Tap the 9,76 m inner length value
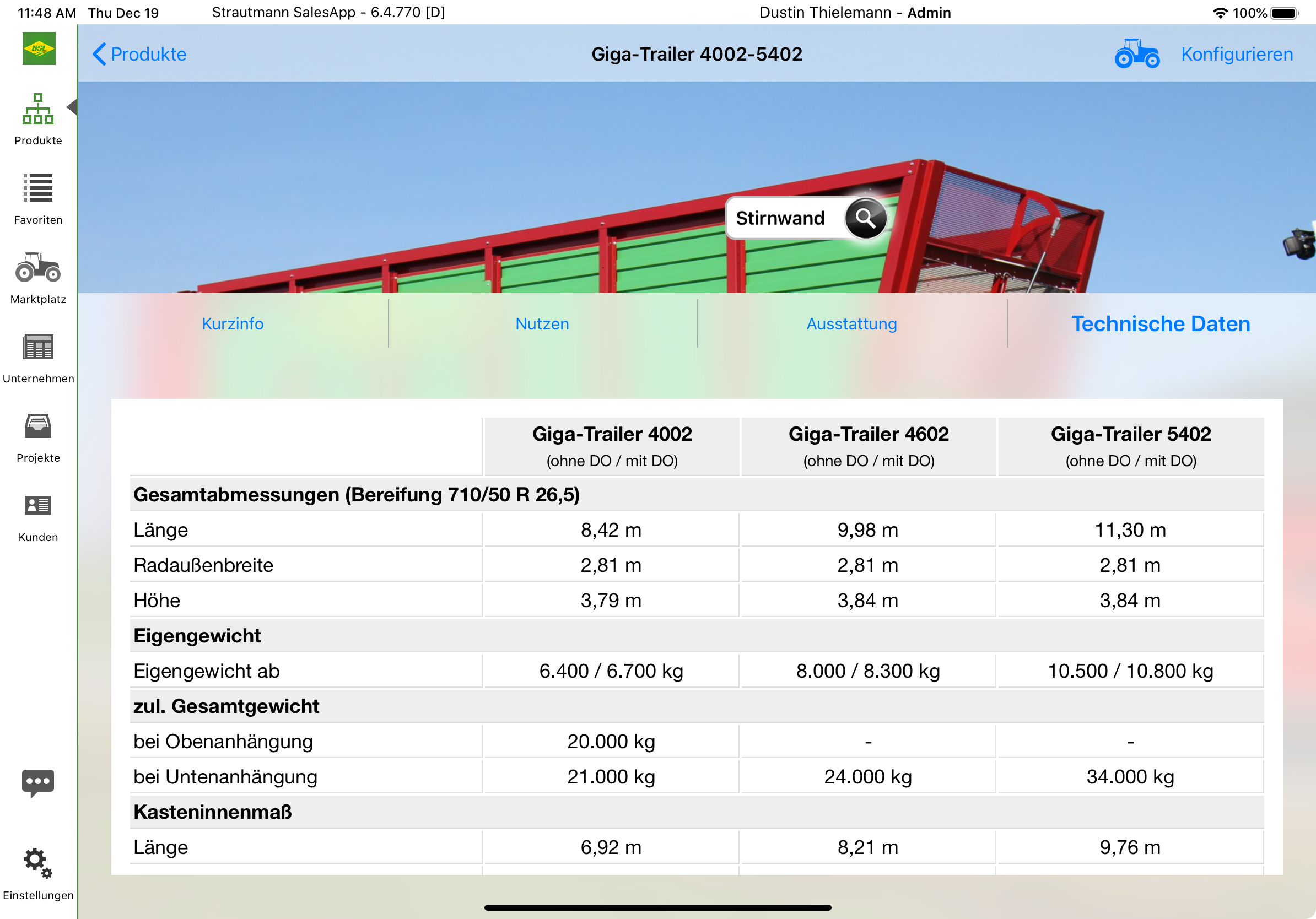Viewport: 1316px width, 919px height. point(1130,847)
